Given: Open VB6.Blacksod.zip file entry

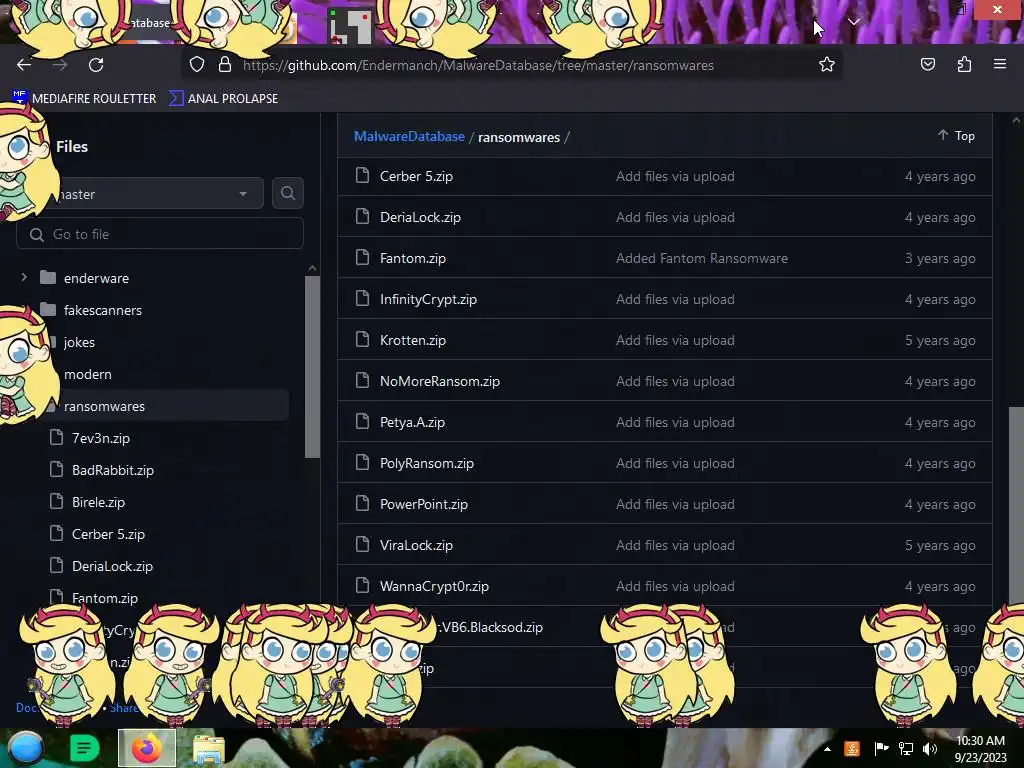Looking at the screenshot, I should 491,627.
